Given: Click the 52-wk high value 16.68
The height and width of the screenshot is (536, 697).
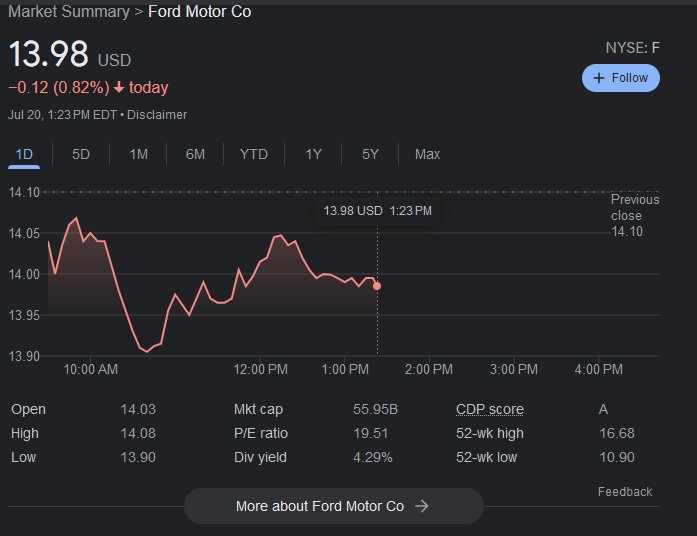Looking at the screenshot, I should pyautogui.click(x=617, y=433).
